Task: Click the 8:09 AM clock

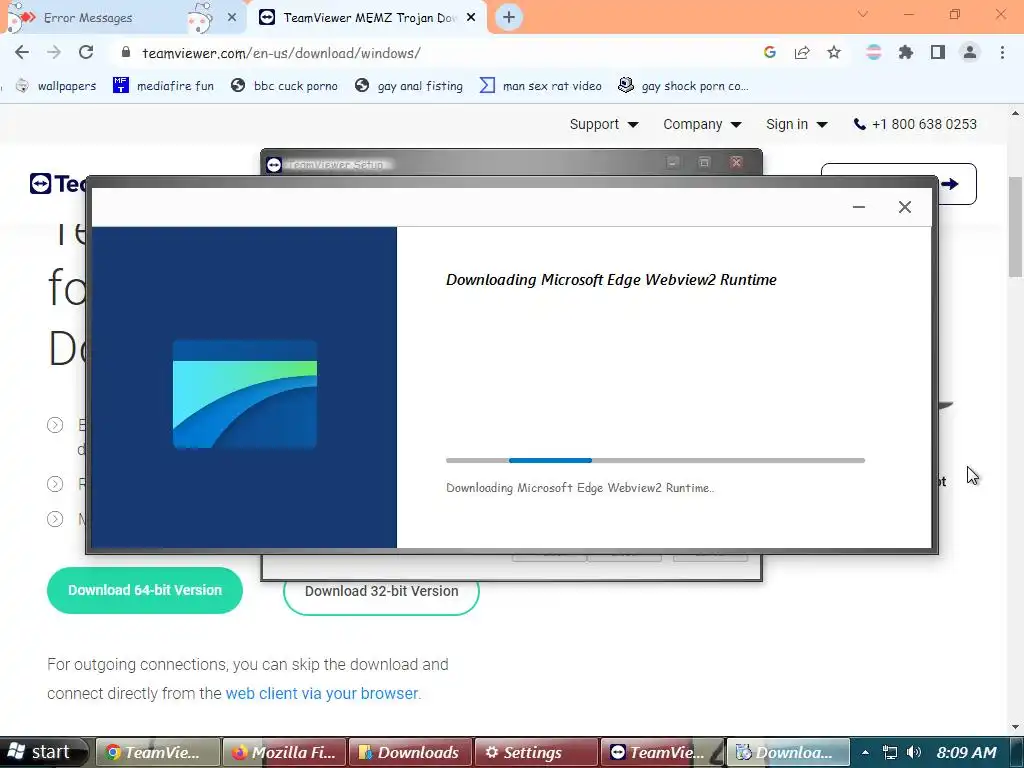Action: pyautogui.click(x=967, y=752)
